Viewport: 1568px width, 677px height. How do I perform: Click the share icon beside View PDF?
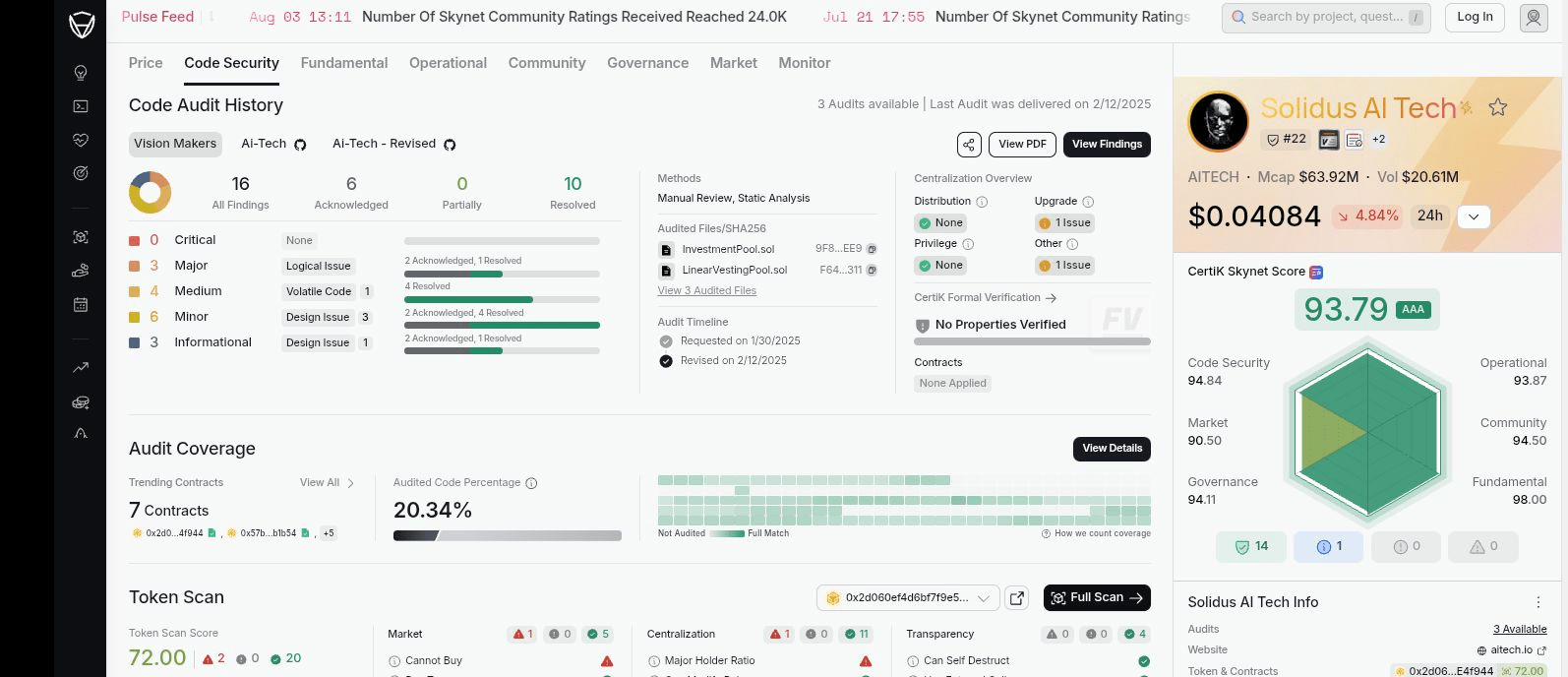[x=969, y=145]
